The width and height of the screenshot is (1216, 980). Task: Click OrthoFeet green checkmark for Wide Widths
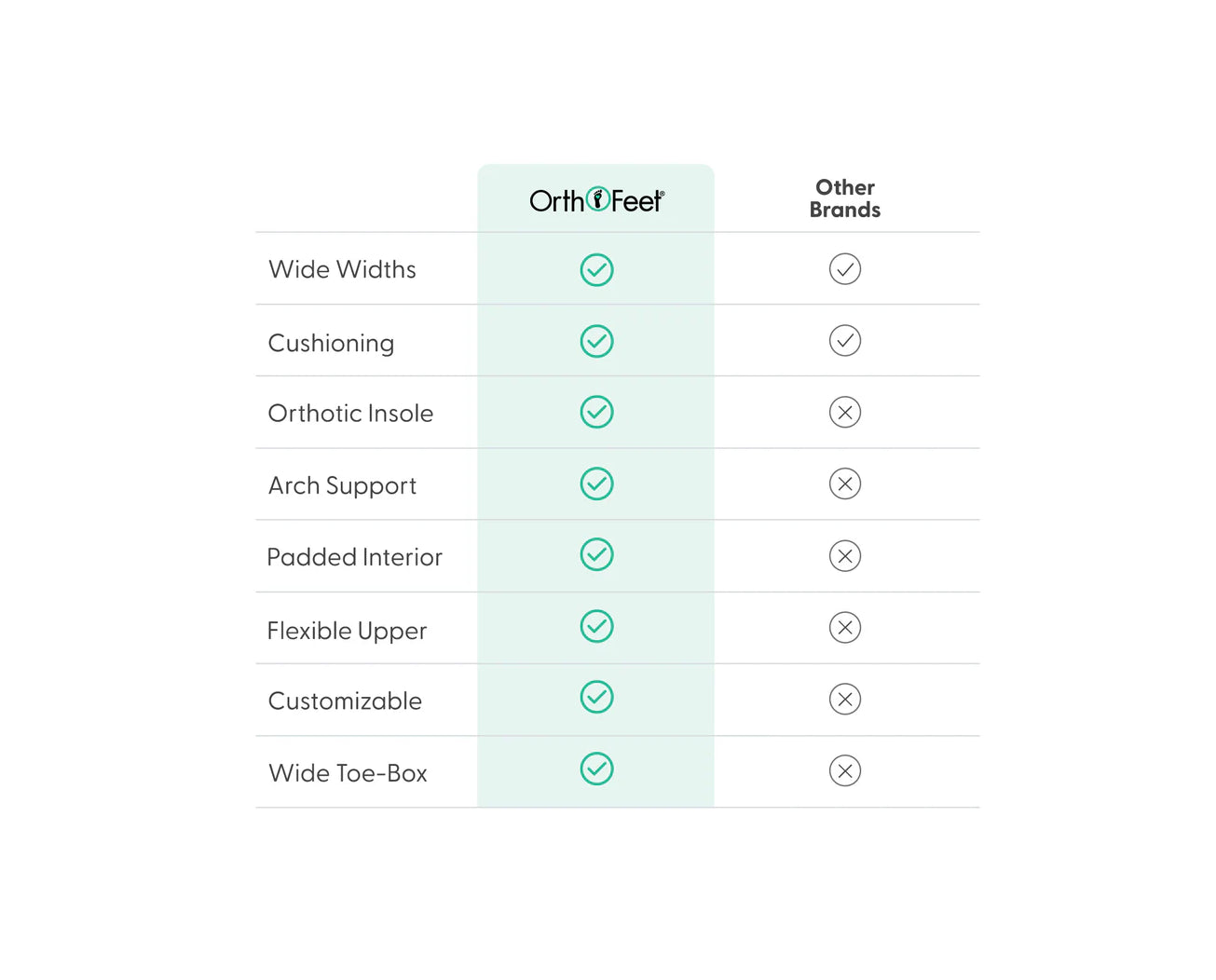tap(596, 270)
